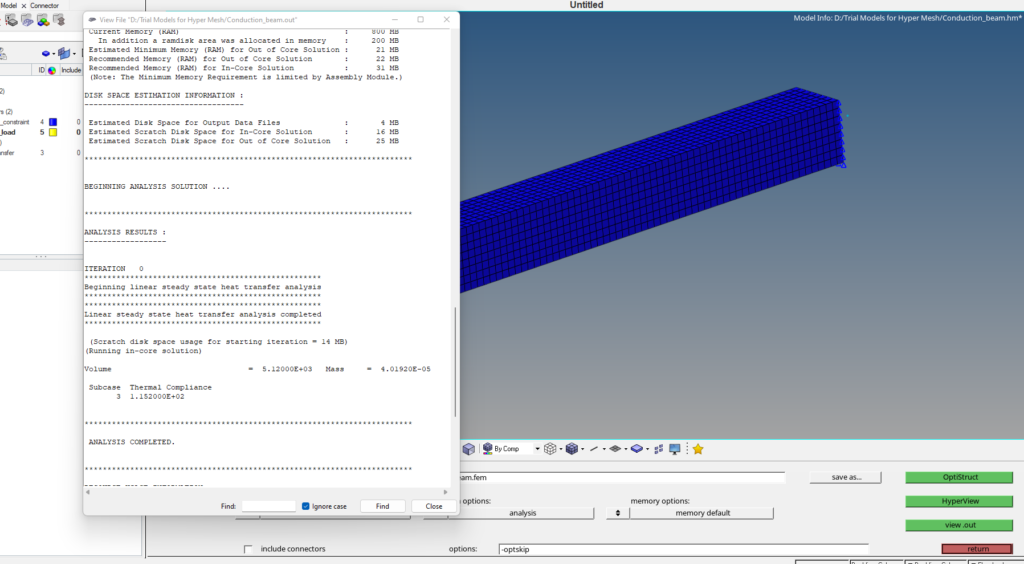1024x564 pixels.
Task: Click the monitor screen icon in the toolbar
Action: pyautogui.click(x=675, y=449)
